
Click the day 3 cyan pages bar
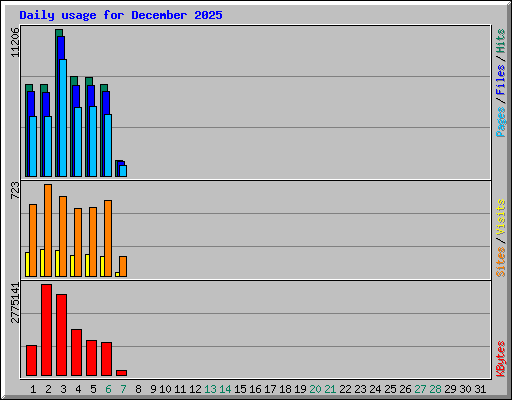63,118
